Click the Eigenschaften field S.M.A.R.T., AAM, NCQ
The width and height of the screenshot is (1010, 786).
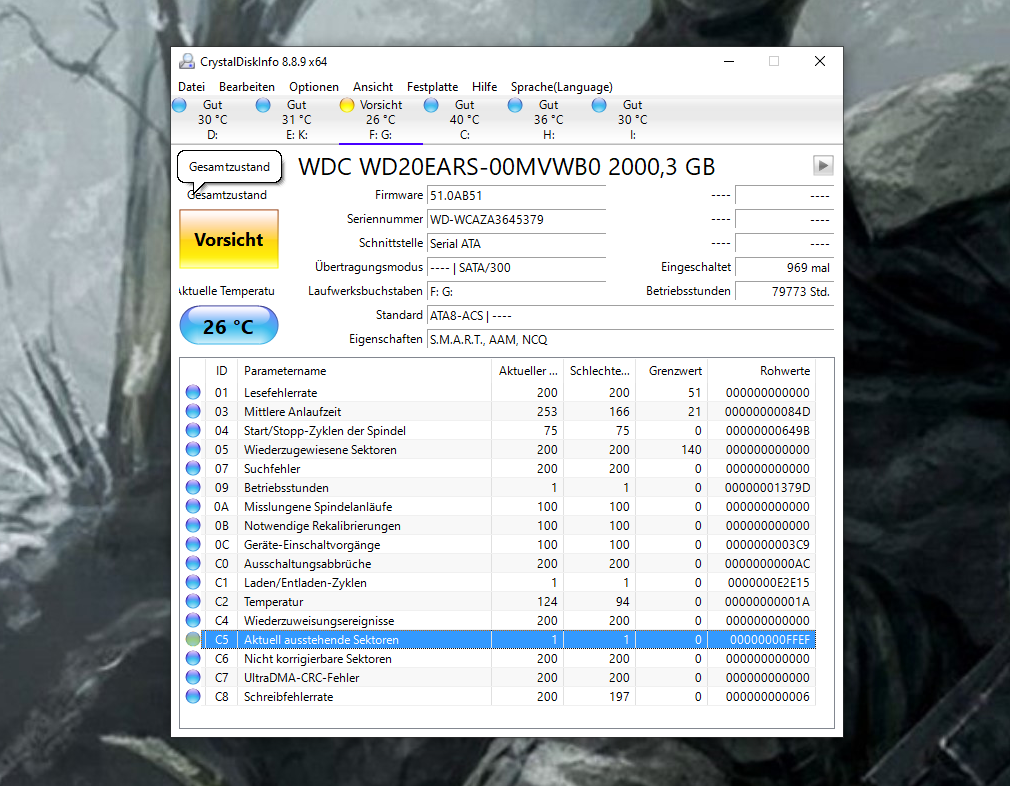coord(630,340)
